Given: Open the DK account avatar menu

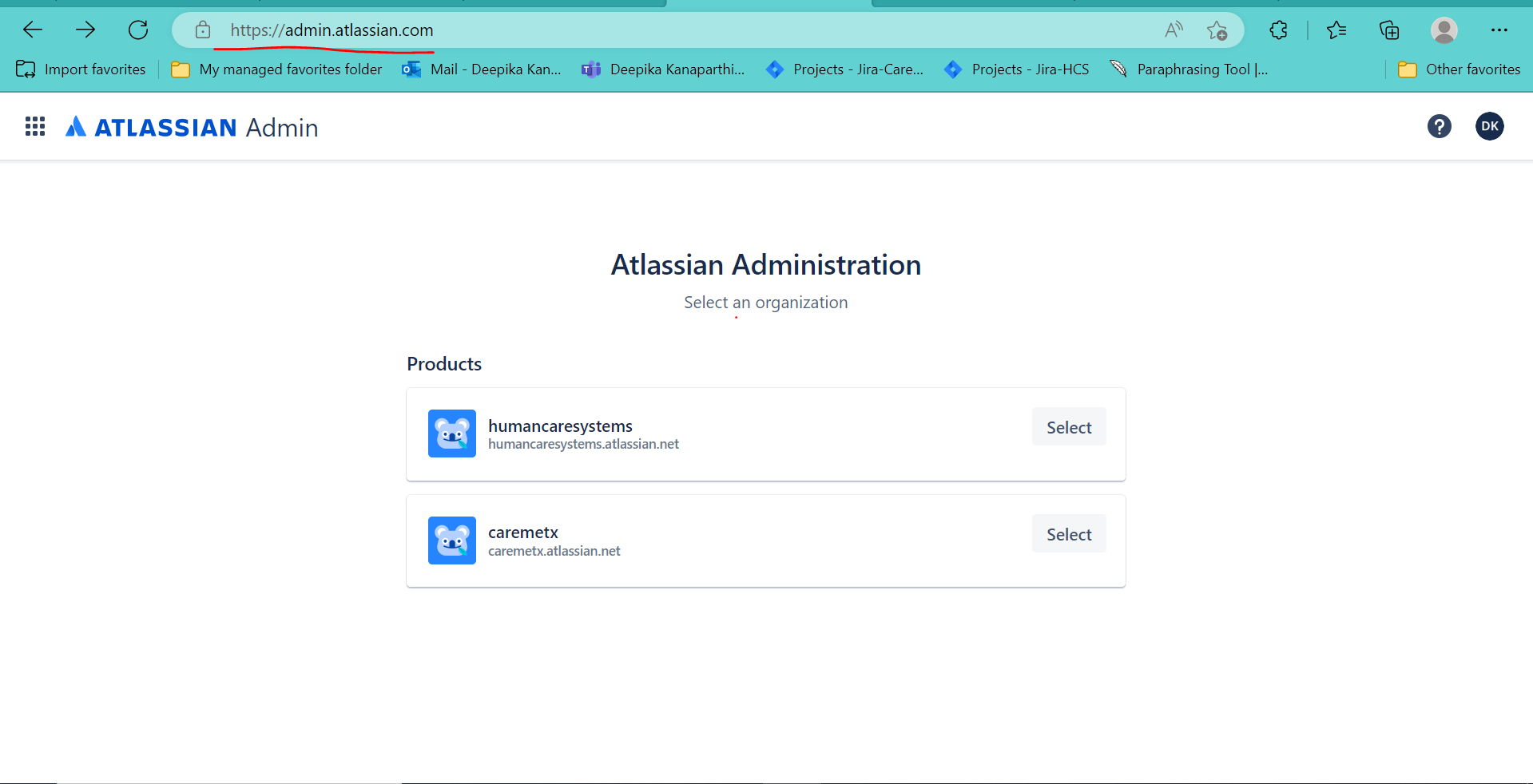Looking at the screenshot, I should pos(1489,126).
